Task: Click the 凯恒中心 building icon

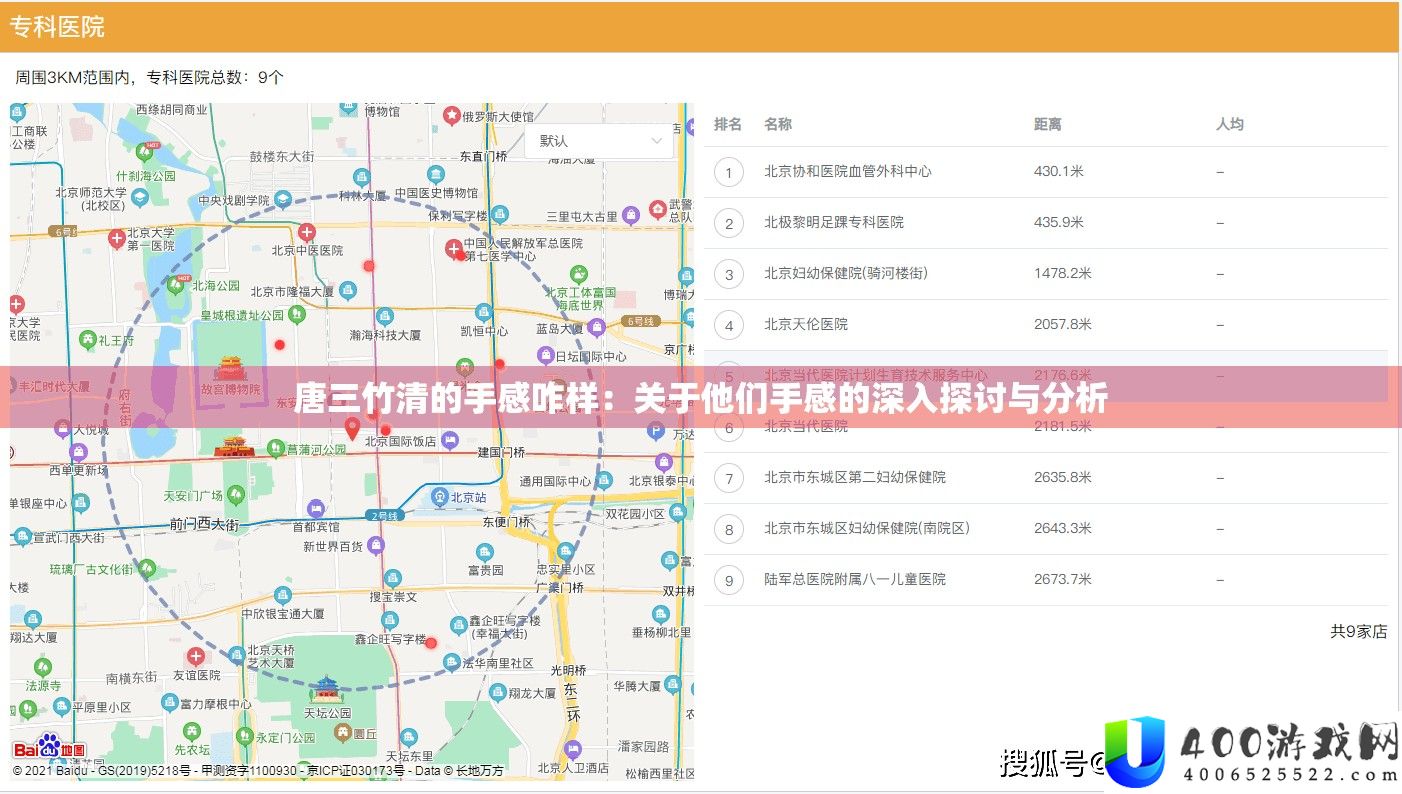Action: point(484,313)
